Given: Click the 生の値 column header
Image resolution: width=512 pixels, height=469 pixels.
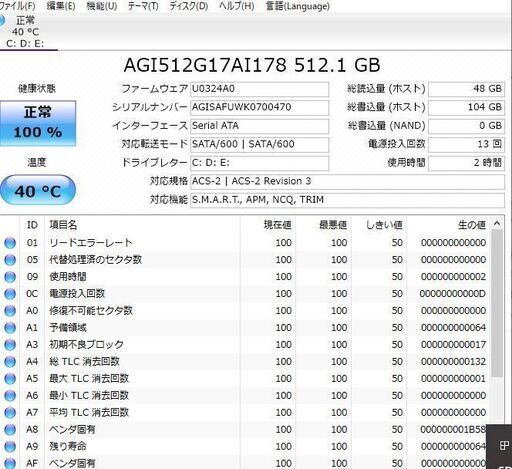Looking at the screenshot, I should (449, 225).
